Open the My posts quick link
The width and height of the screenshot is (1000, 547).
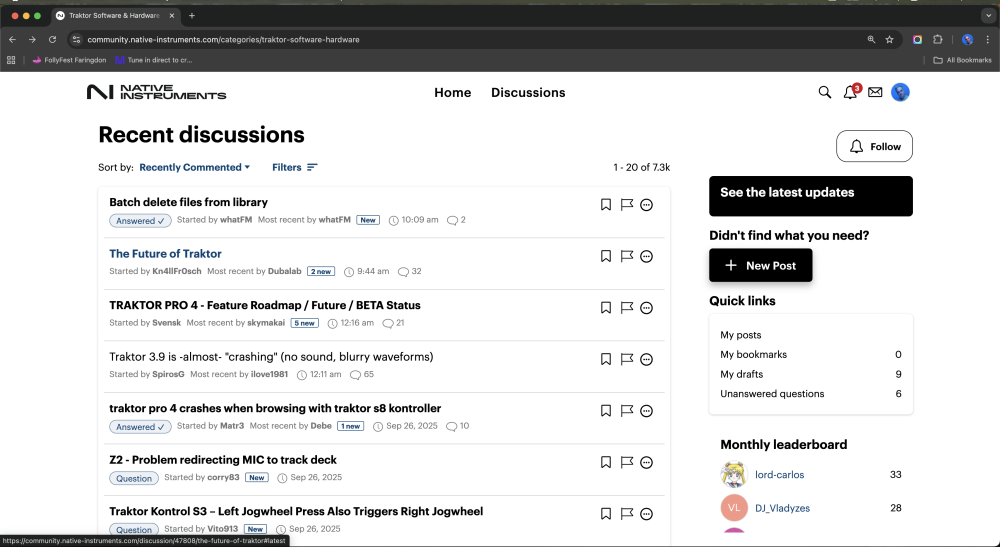click(x=740, y=335)
